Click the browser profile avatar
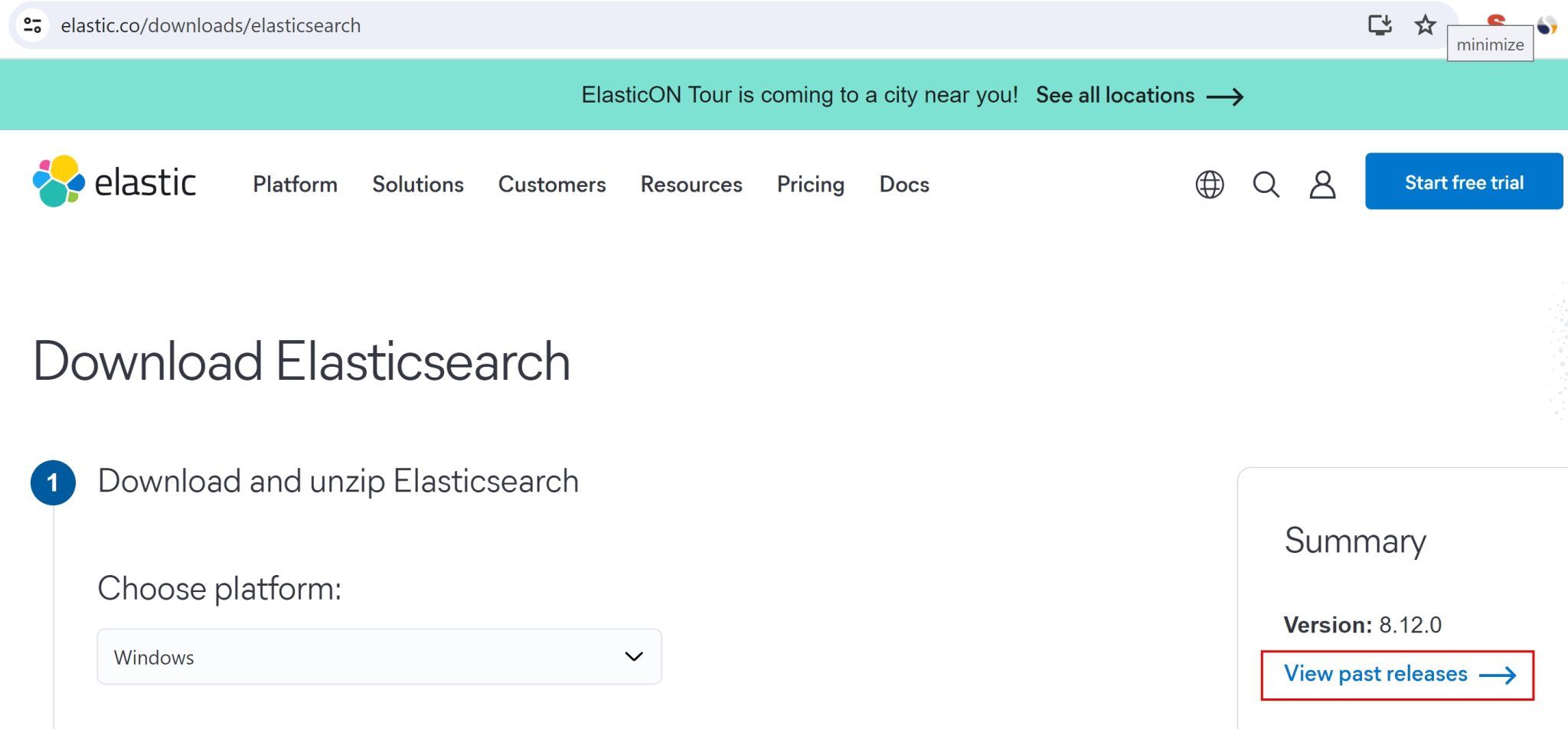The width and height of the screenshot is (1568, 729). point(1547,25)
